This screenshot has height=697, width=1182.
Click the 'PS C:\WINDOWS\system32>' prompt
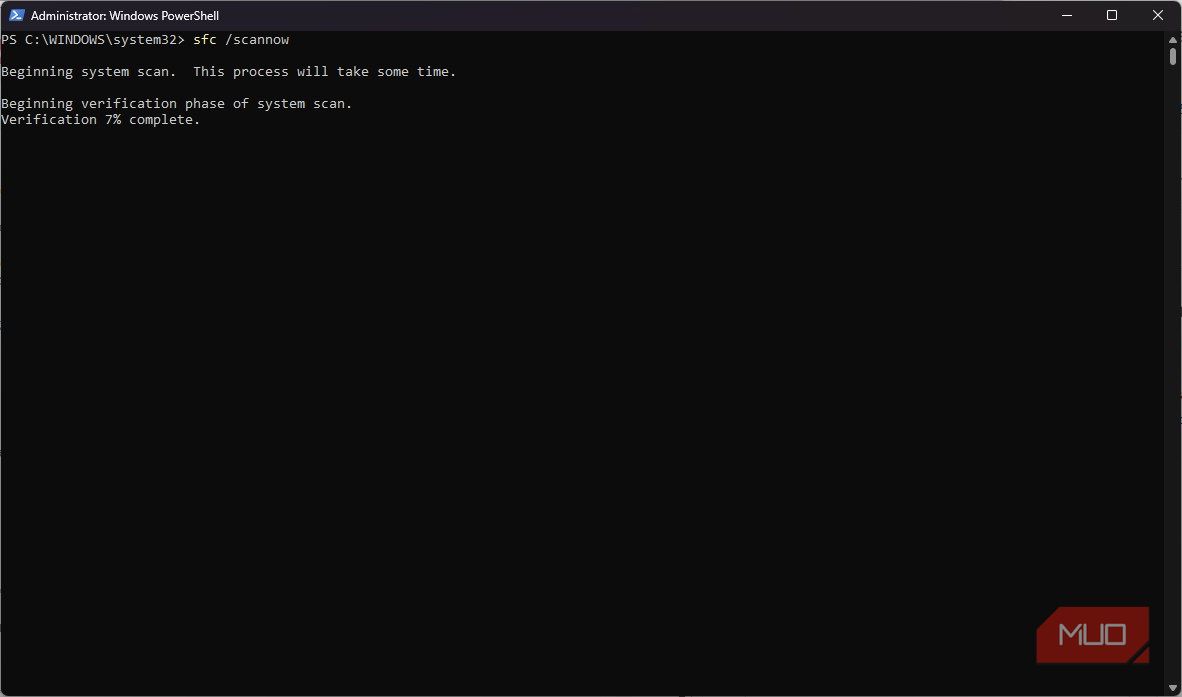(x=93, y=39)
